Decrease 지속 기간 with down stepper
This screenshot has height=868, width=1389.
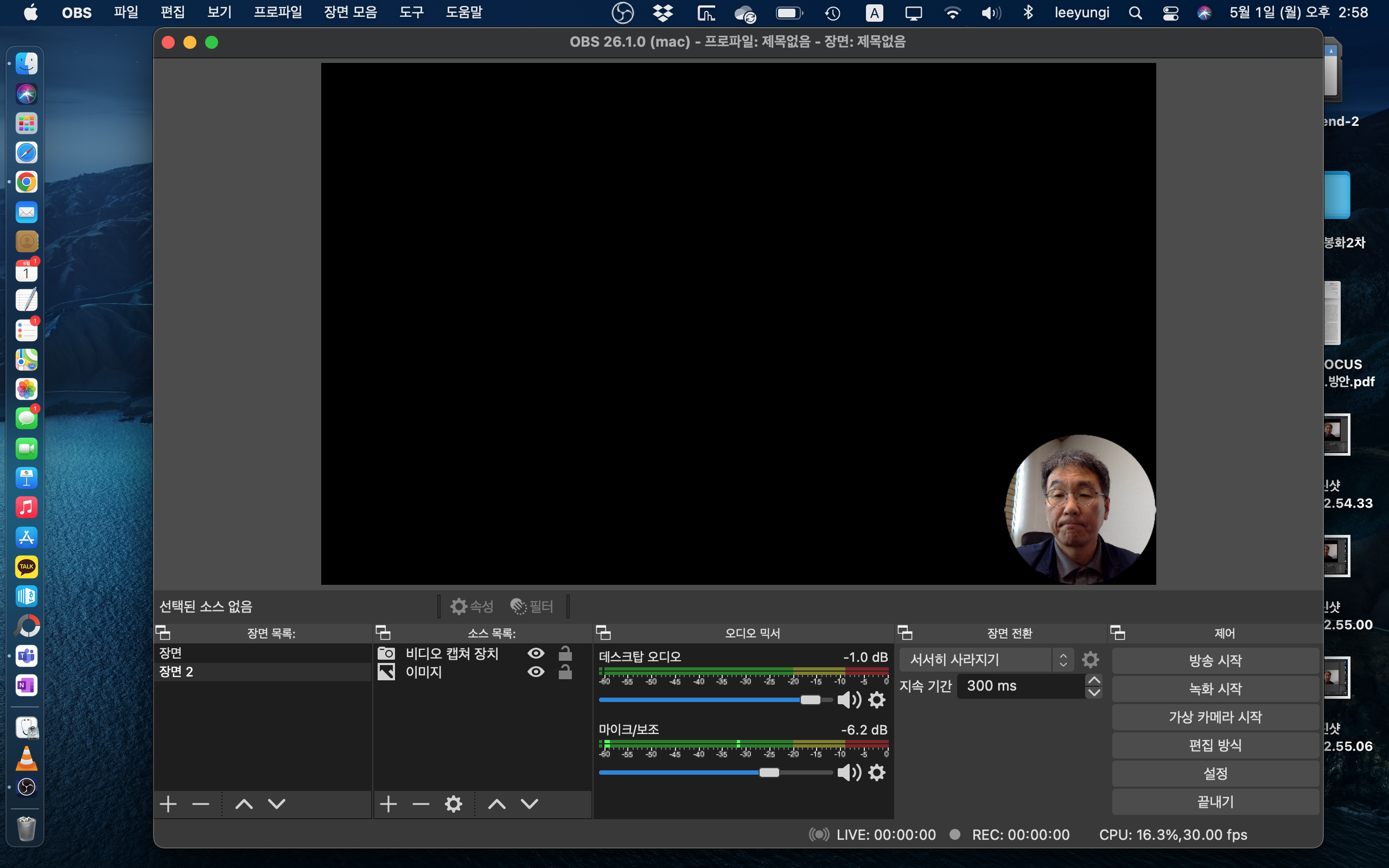[1094, 692]
